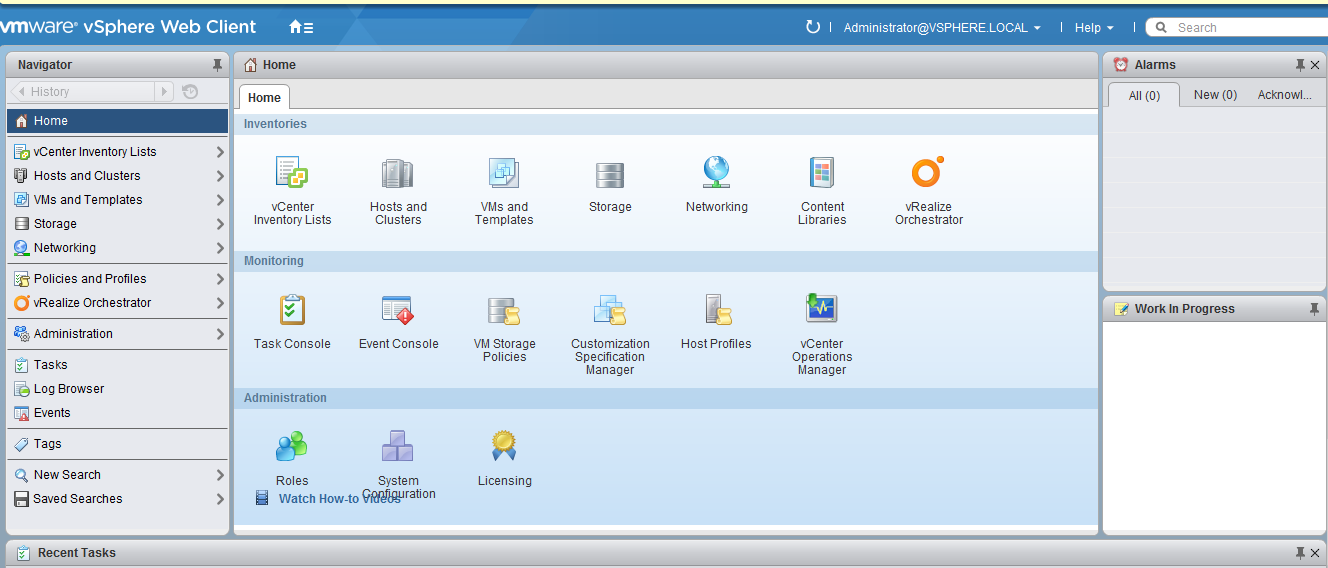1328x568 pixels.
Task: Open Tags in the Navigator
Action: coord(118,444)
